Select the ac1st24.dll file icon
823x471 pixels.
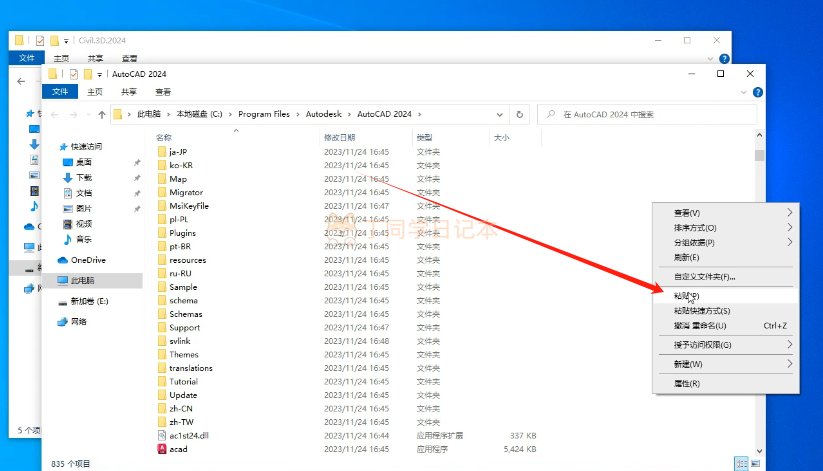click(162, 436)
